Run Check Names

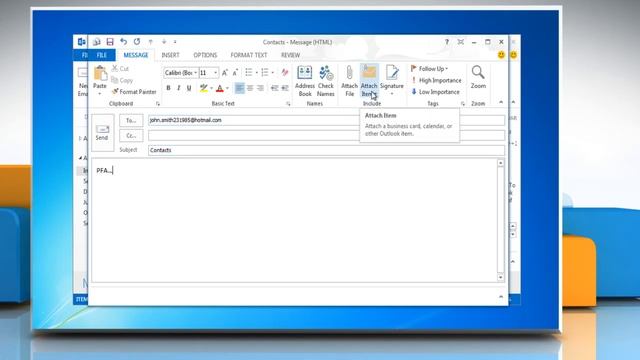click(x=326, y=81)
